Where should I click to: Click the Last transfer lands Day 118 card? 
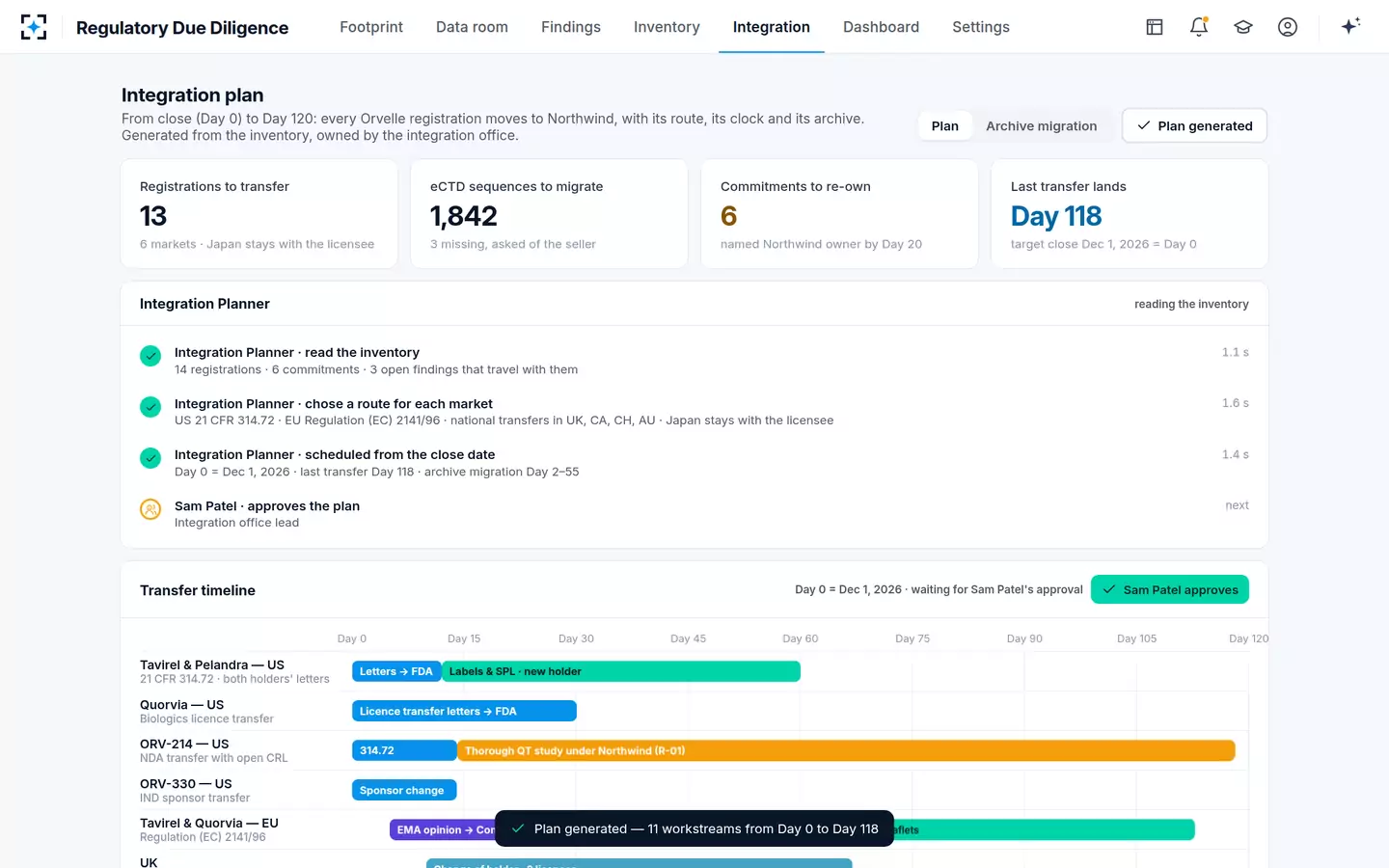click(x=1130, y=214)
